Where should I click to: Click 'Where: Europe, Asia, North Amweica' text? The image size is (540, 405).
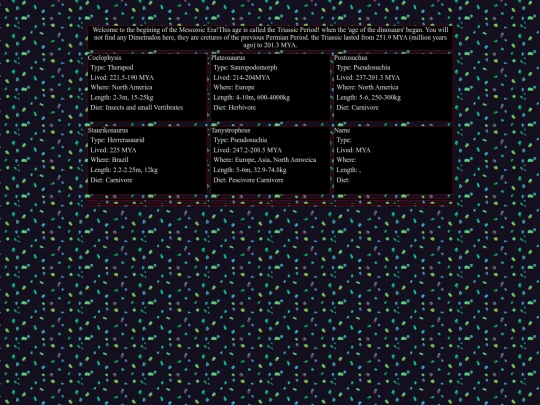tap(264, 160)
